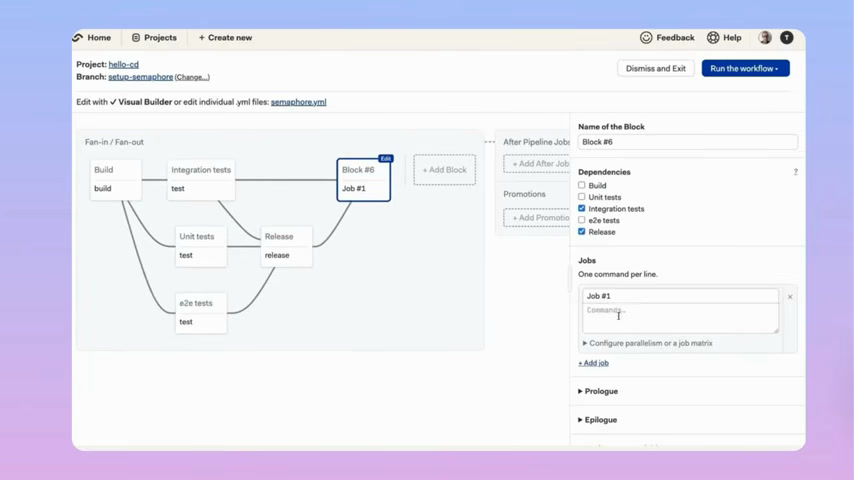Click the Feedback smiley icon
Screen dimensions: 854x480
(x=646, y=38)
